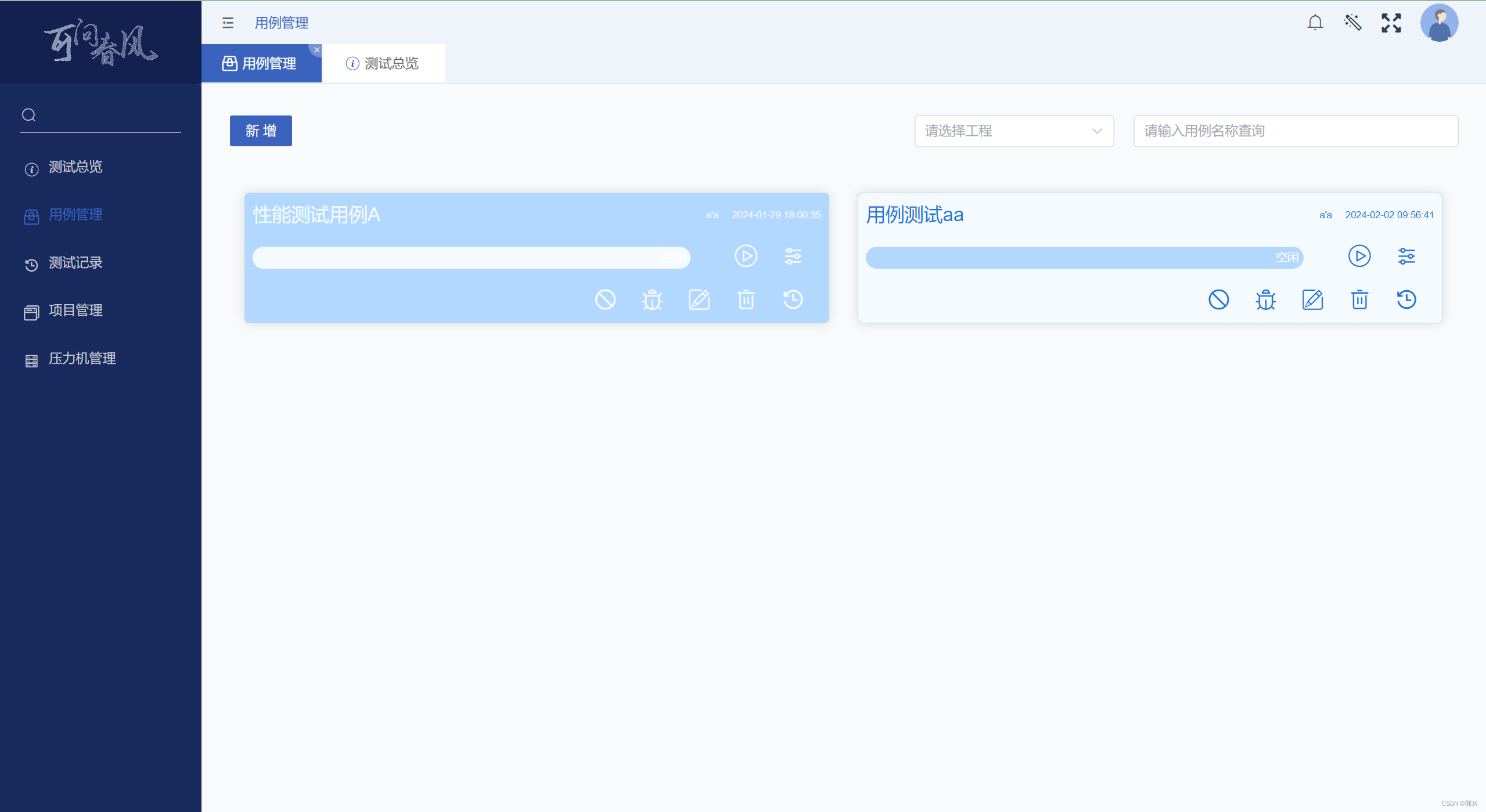Open the user avatar menu

[x=1438, y=23]
